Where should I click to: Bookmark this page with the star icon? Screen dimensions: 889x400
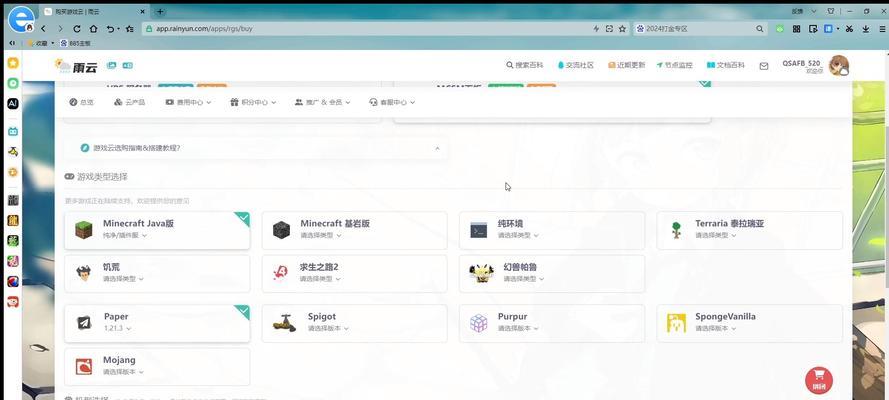pos(622,28)
